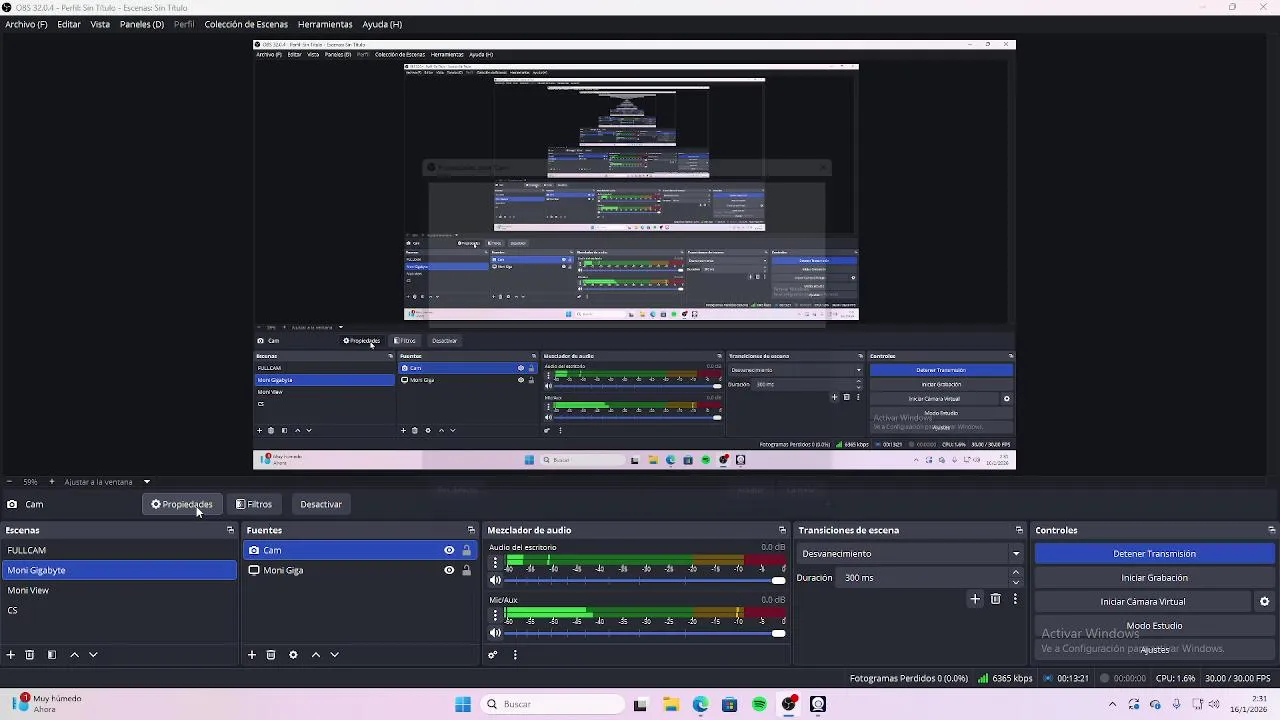Delete selected scene with trash icon

30,655
